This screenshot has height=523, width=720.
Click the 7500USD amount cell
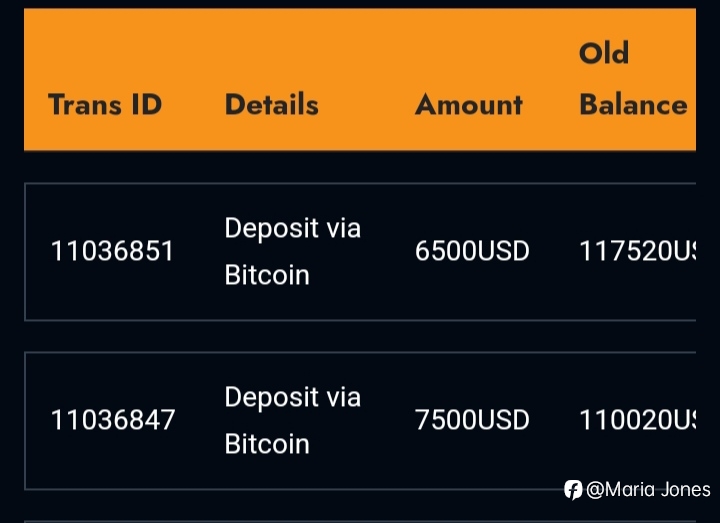(x=472, y=420)
